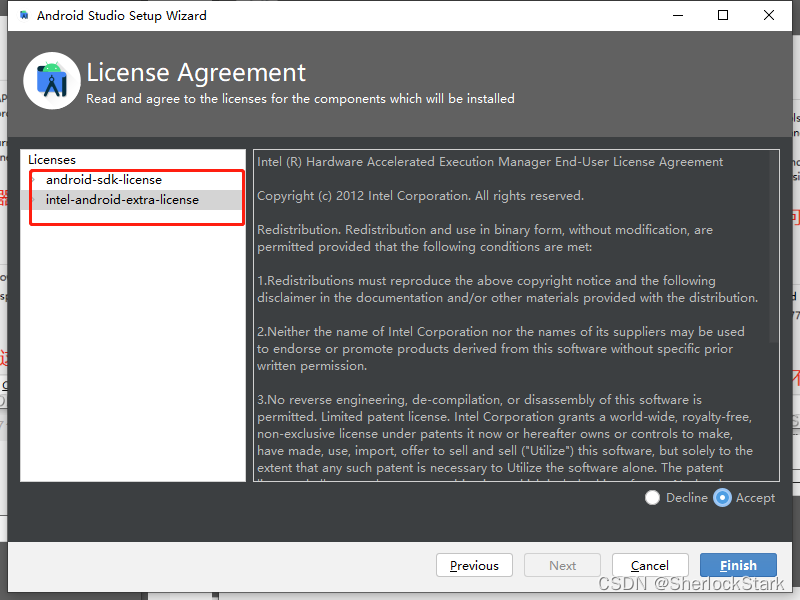Image resolution: width=800 pixels, height=600 pixels.
Task: Expand the intel-android-extra-license tree arrow
Action: (34, 199)
